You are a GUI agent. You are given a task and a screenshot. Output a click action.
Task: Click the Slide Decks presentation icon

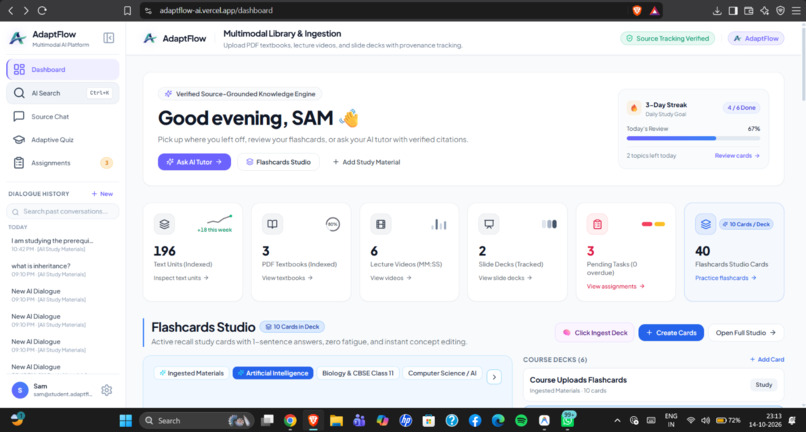489,224
